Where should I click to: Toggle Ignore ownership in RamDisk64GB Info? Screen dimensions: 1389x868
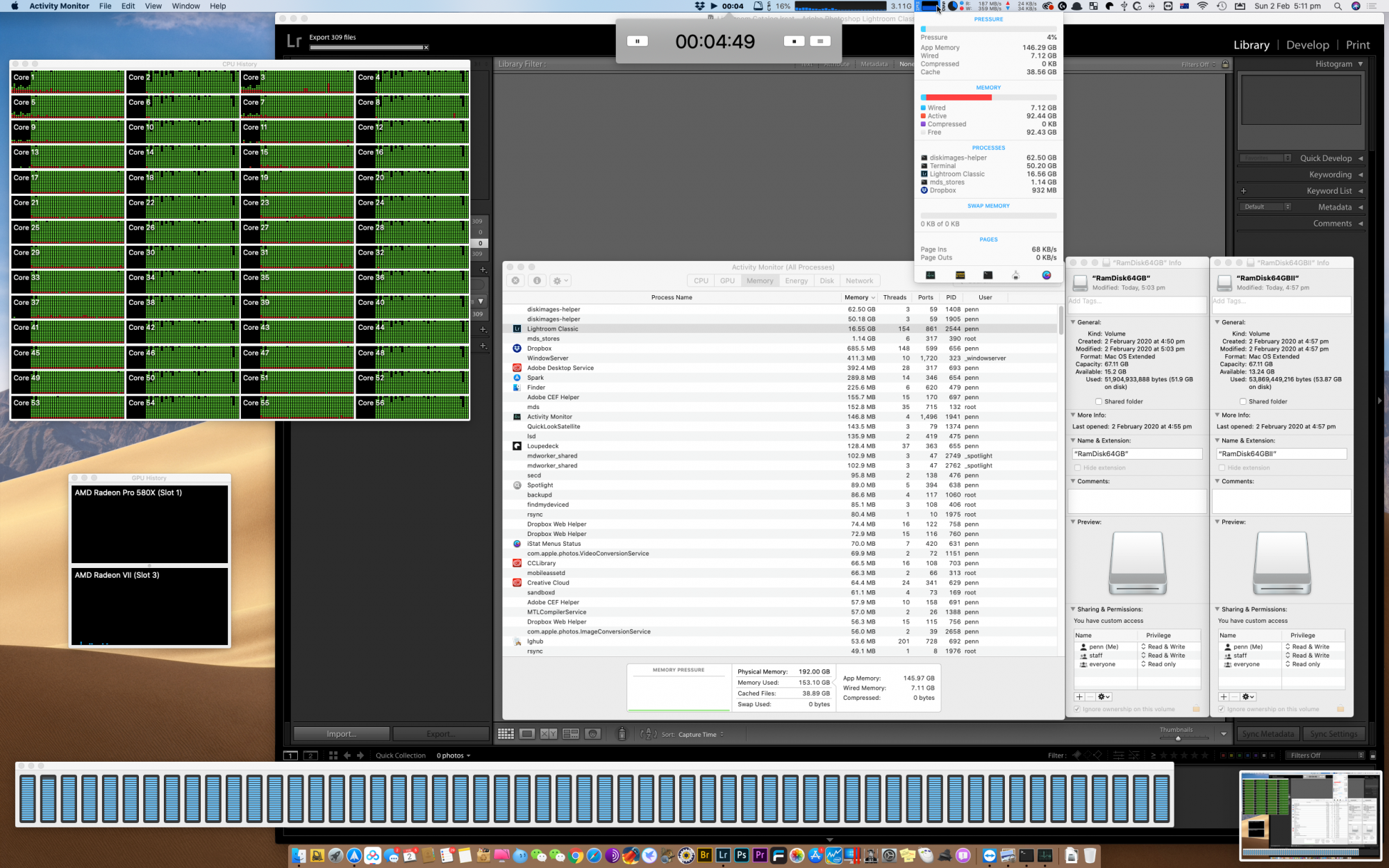coord(1077,709)
